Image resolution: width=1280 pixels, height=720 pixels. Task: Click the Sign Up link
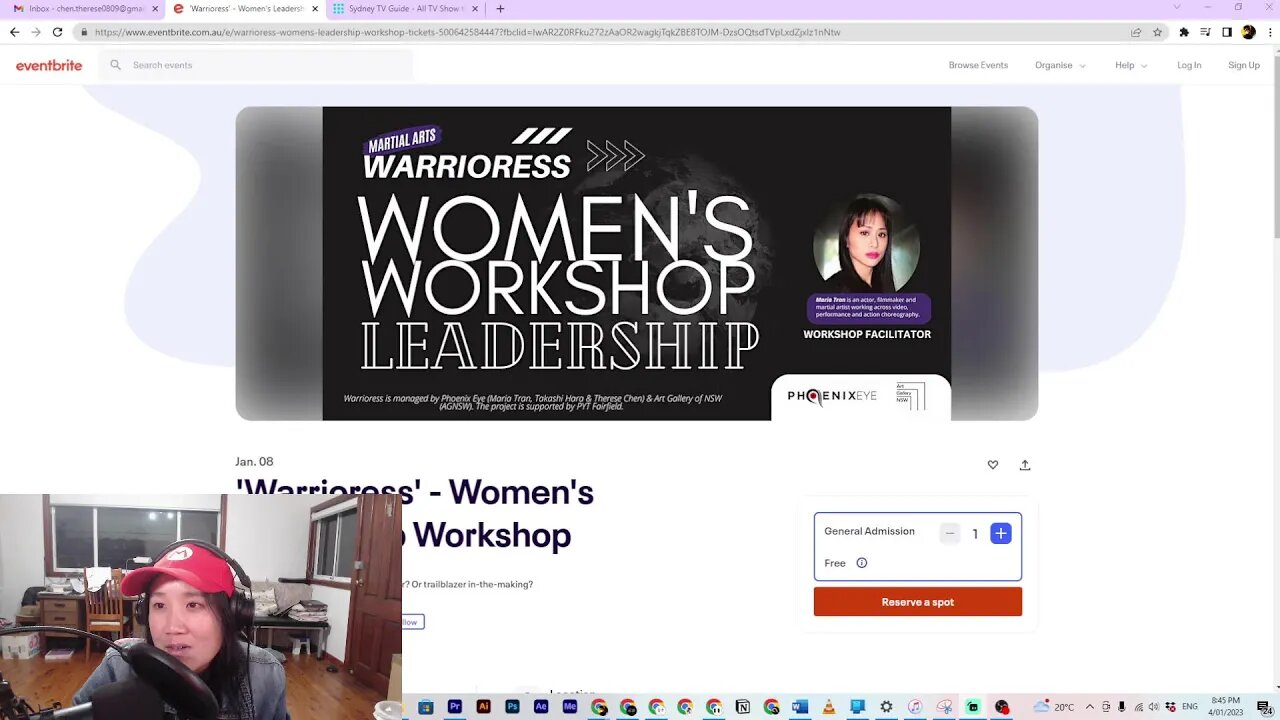pos(1244,65)
